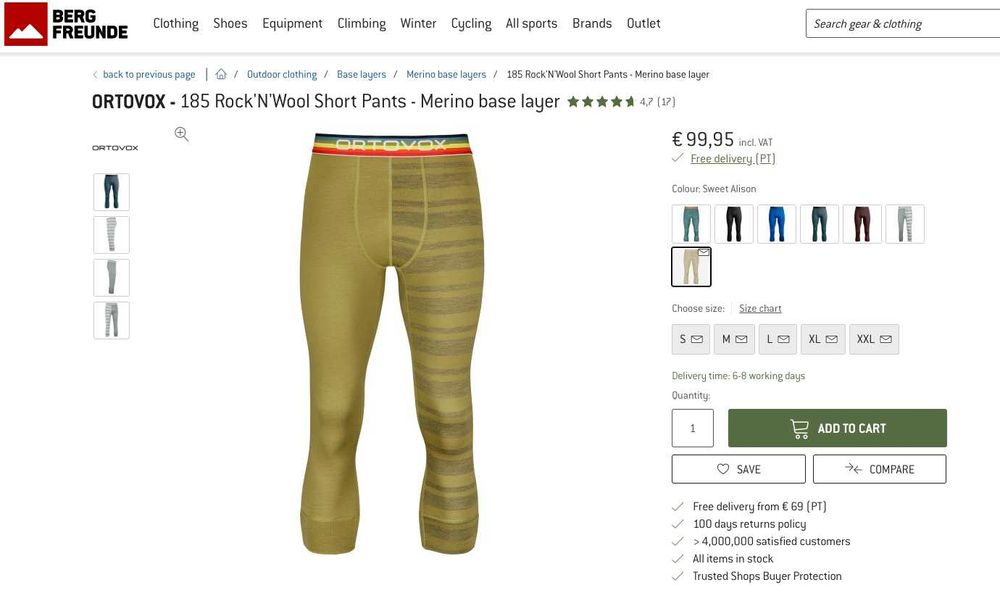Select size XXL

[x=874, y=339]
